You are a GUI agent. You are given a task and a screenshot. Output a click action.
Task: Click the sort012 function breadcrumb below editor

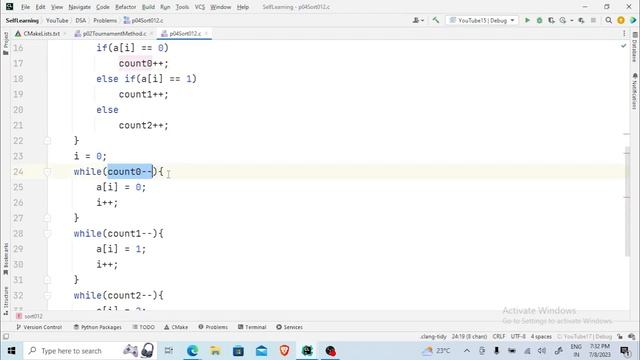tap(29, 316)
